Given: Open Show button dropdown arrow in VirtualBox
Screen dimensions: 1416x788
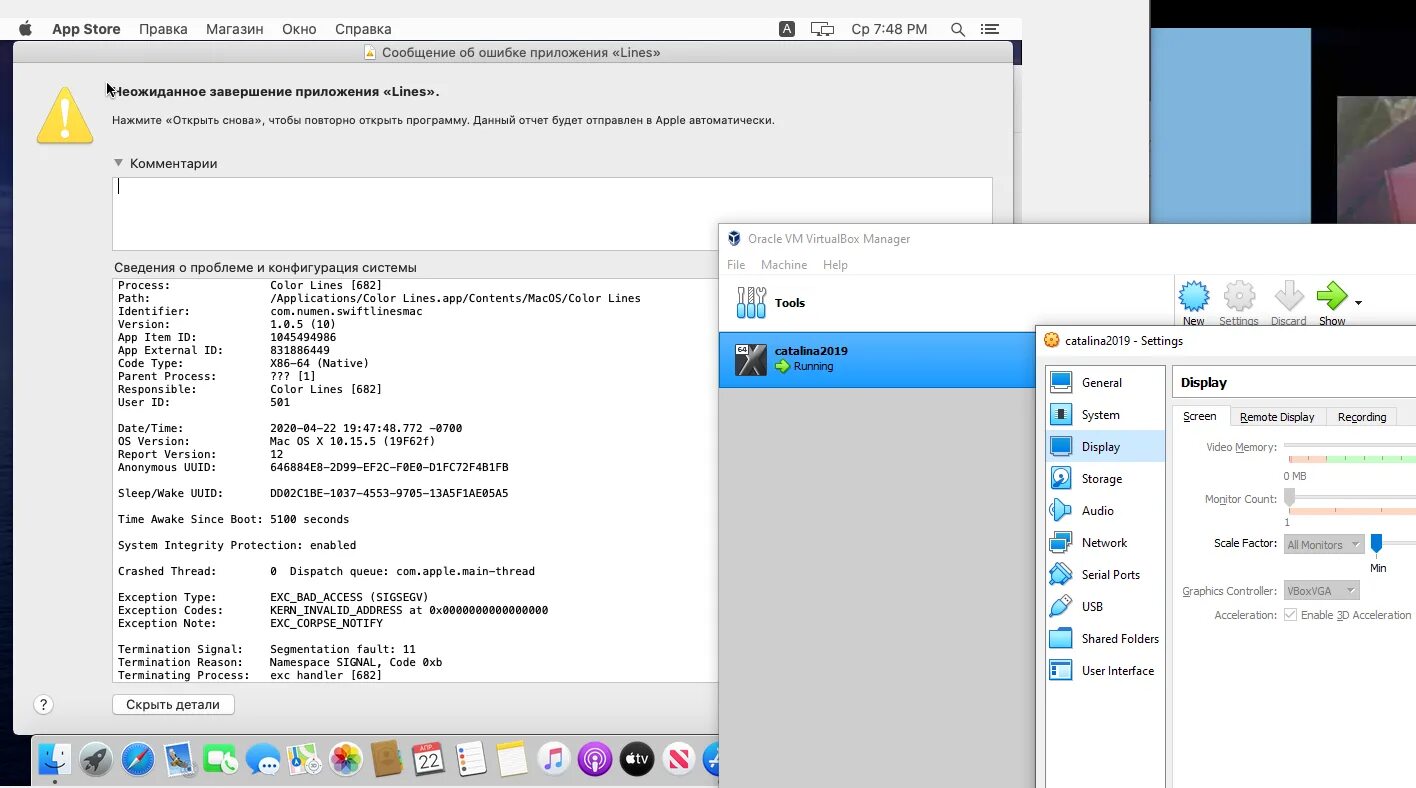Looking at the screenshot, I should [1358, 302].
